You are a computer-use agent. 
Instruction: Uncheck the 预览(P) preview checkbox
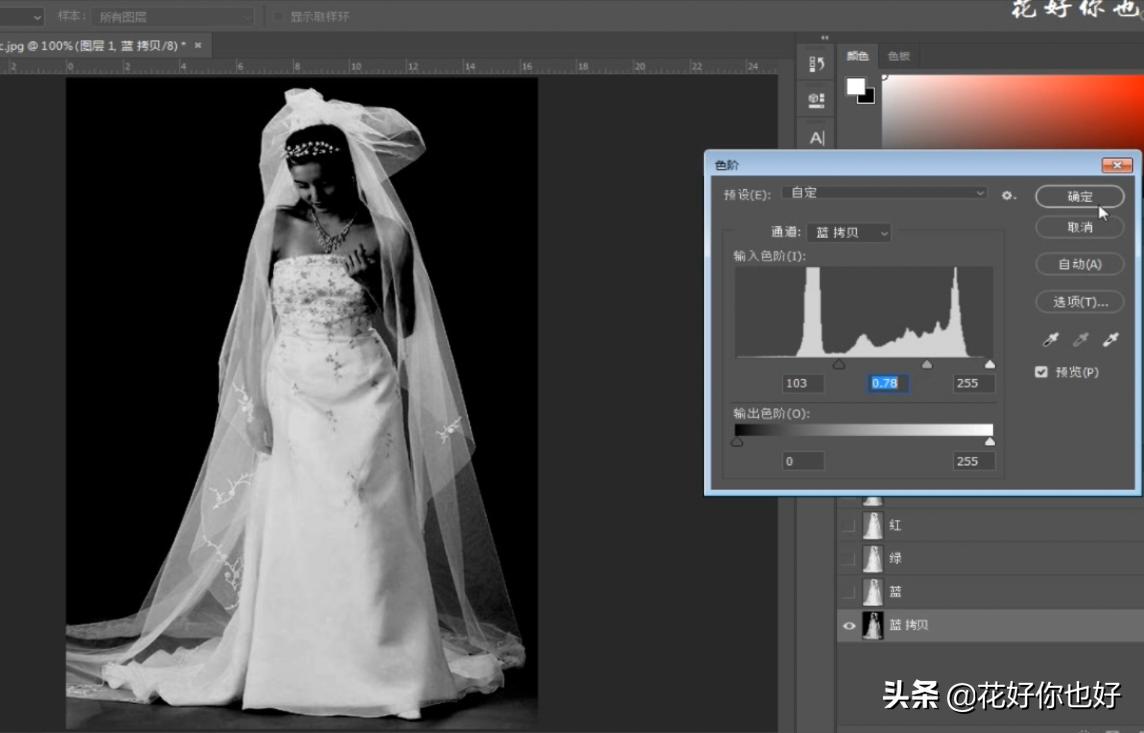coord(1043,371)
